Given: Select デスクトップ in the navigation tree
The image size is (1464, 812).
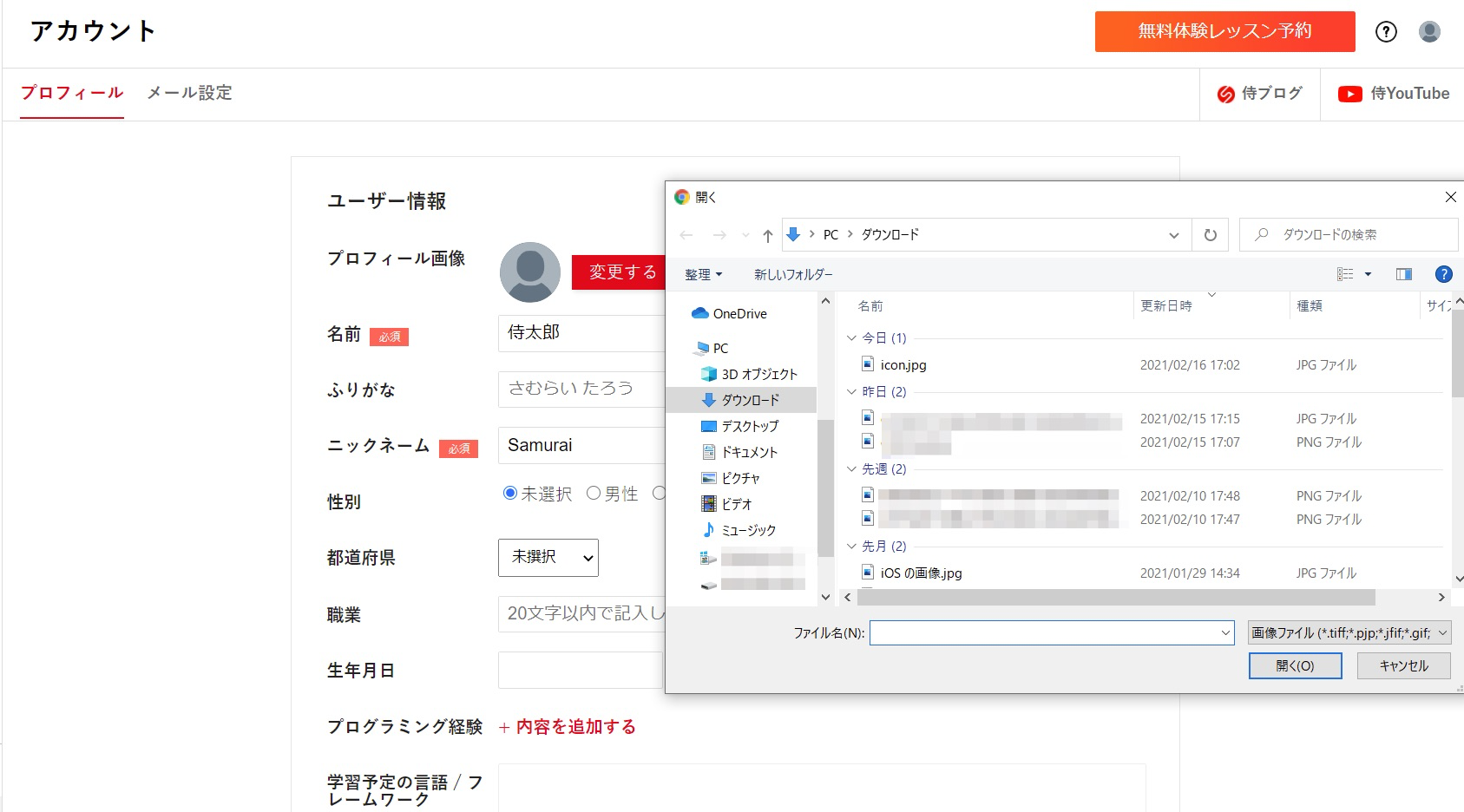Looking at the screenshot, I should [749, 426].
